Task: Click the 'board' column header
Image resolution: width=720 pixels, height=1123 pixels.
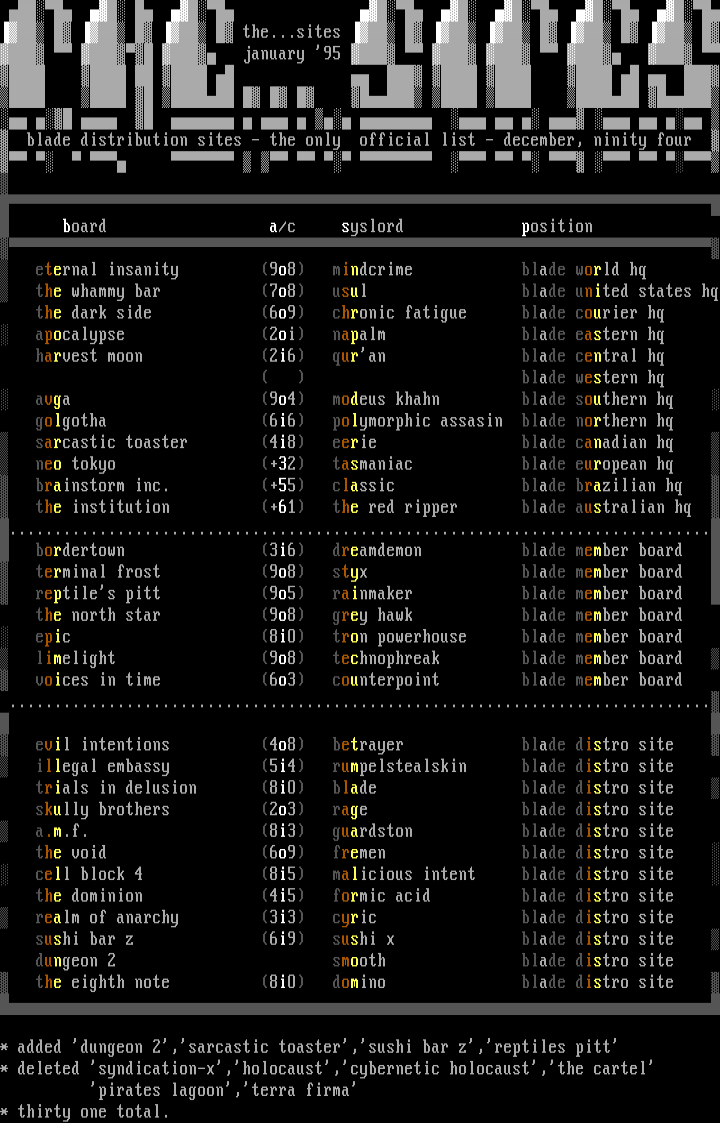Action: [84, 227]
